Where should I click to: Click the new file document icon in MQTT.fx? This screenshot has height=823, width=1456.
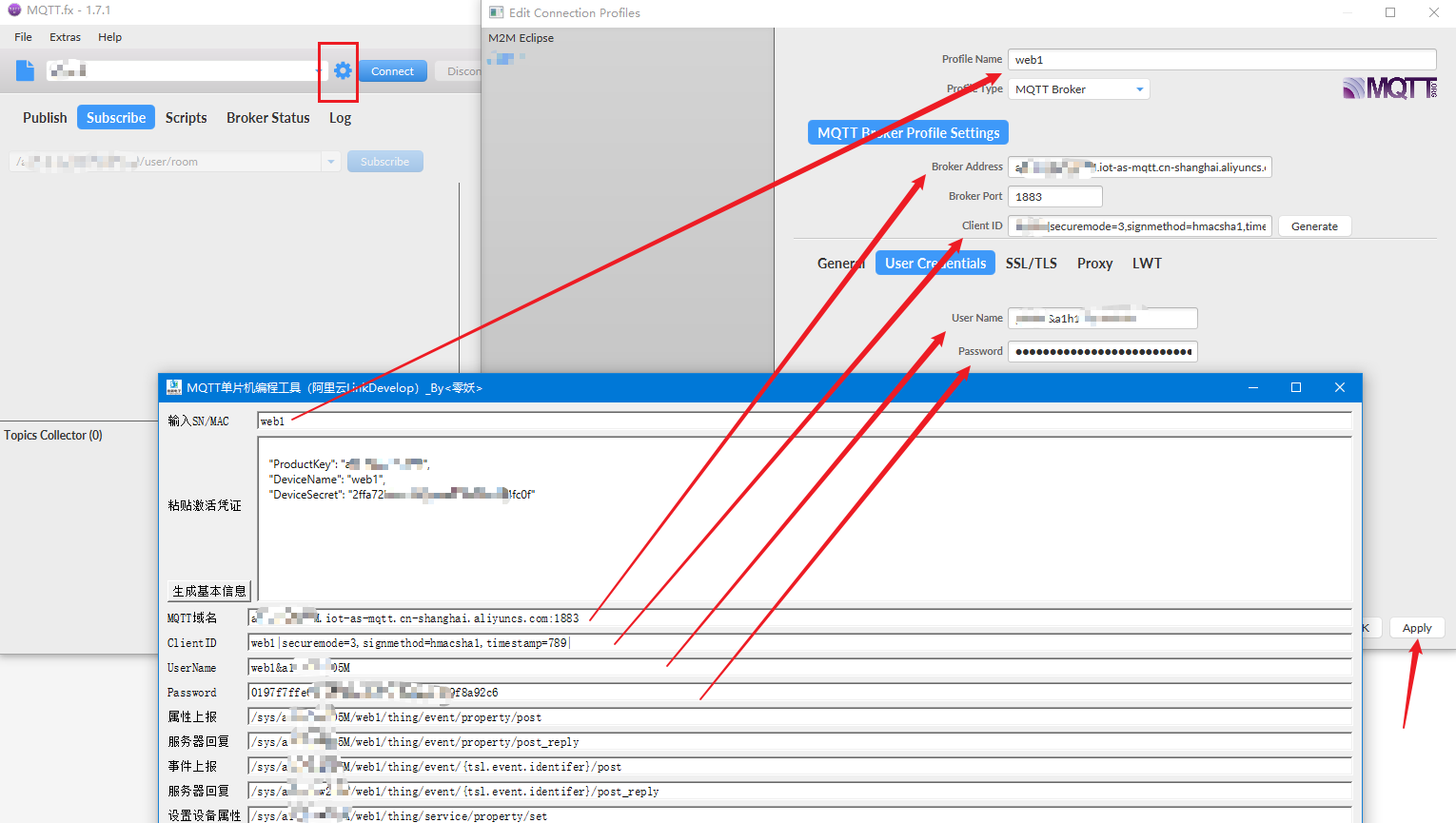point(26,70)
